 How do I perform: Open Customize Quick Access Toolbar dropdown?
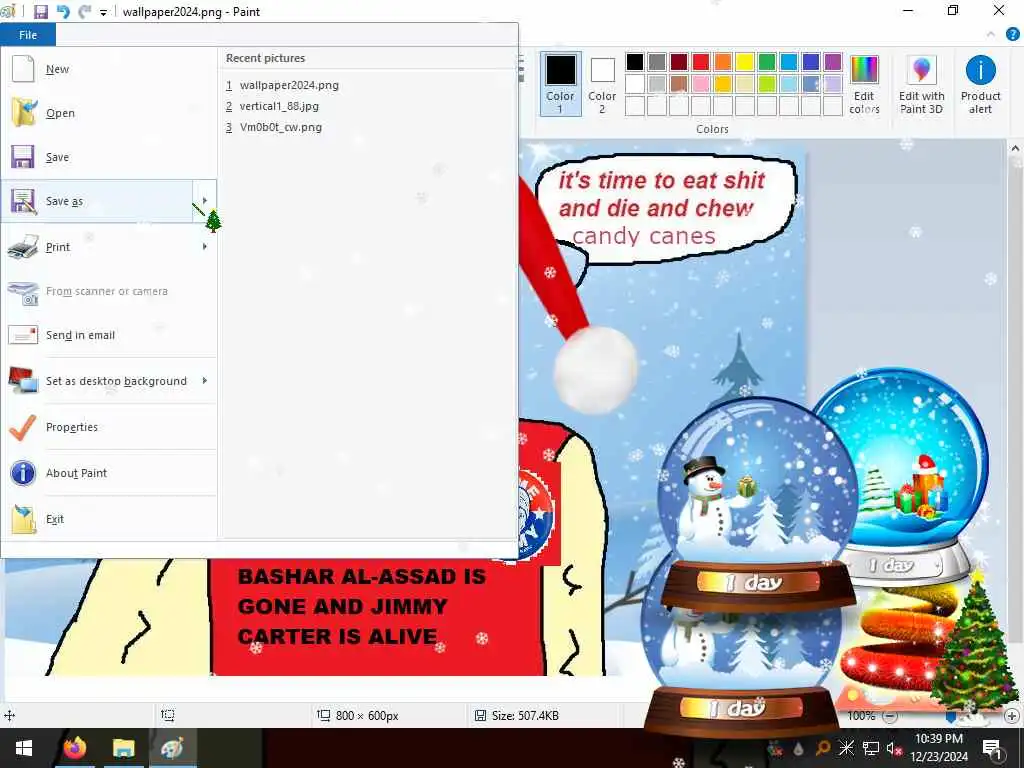103,12
